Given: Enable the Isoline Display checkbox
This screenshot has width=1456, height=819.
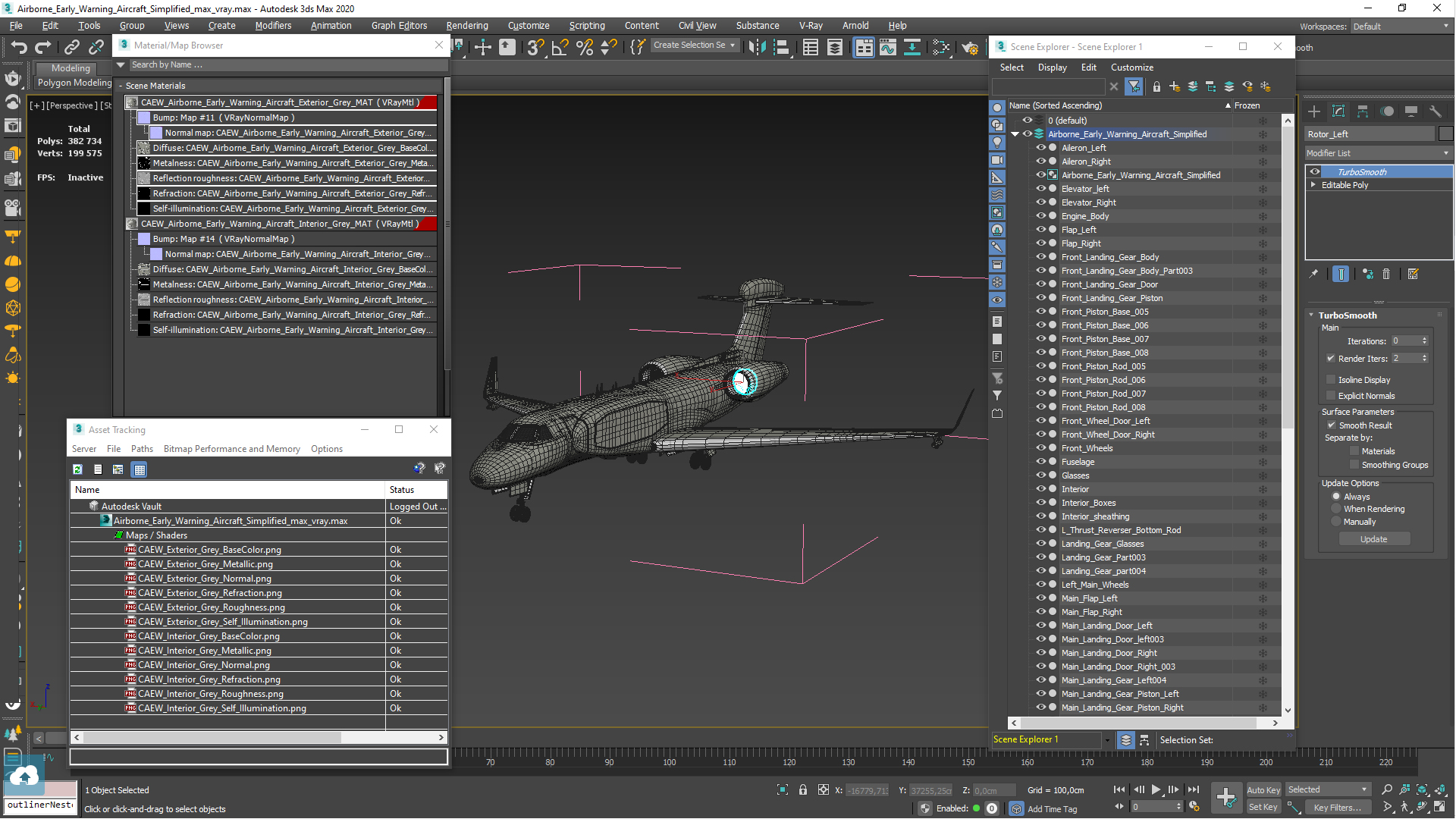Looking at the screenshot, I should coord(1331,380).
